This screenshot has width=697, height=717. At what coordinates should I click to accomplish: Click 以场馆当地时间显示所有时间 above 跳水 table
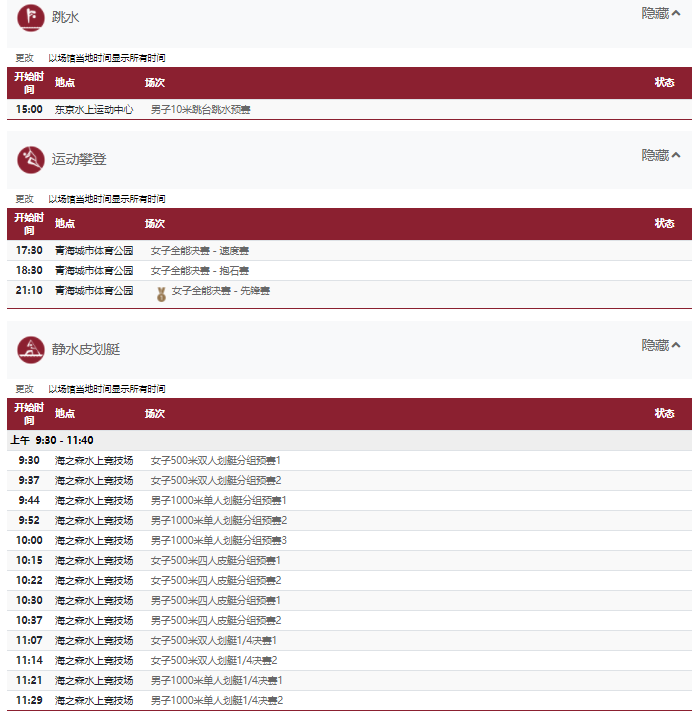[107, 58]
